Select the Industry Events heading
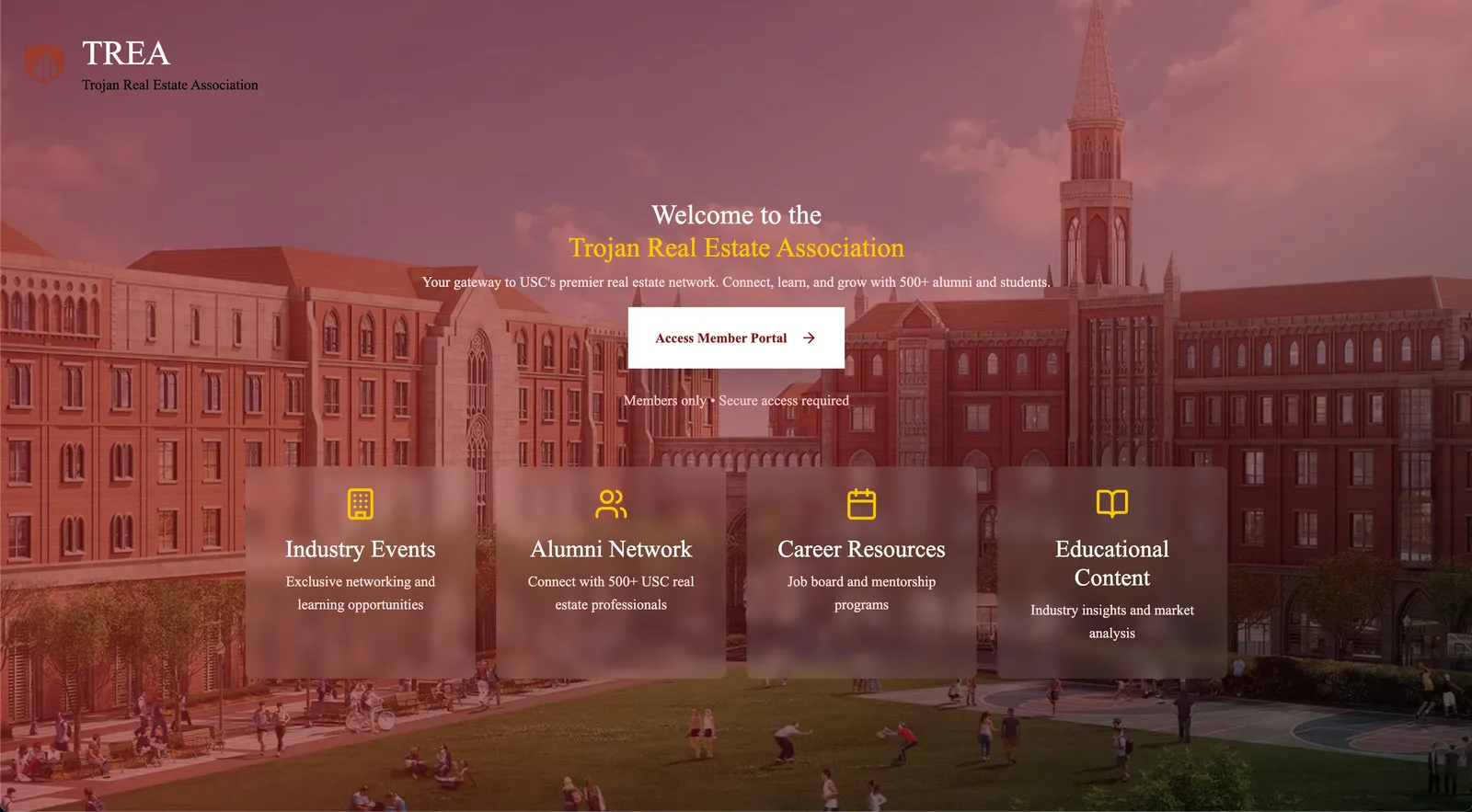1472x812 pixels. tap(361, 549)
